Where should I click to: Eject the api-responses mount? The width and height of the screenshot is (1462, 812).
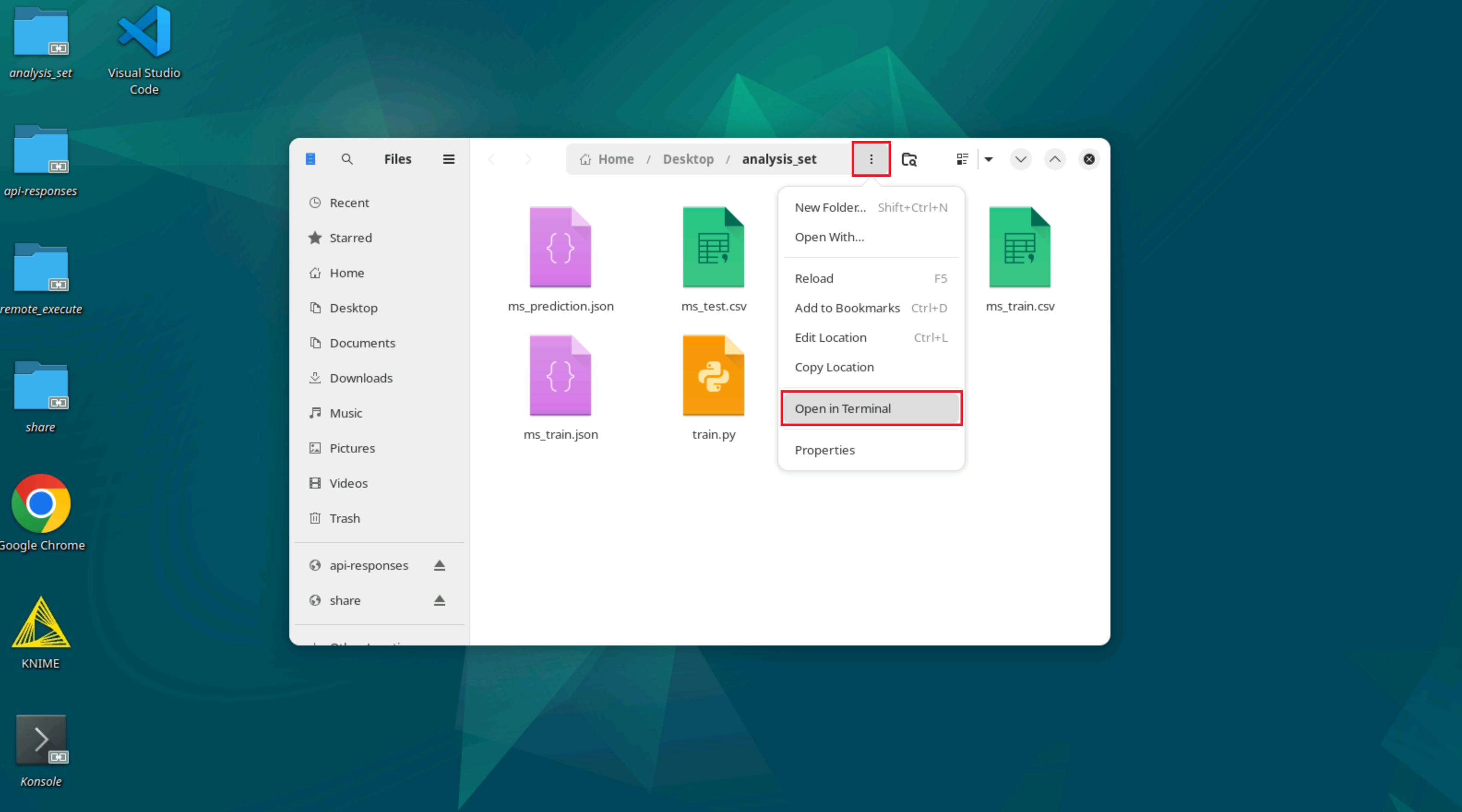(439, 565)
